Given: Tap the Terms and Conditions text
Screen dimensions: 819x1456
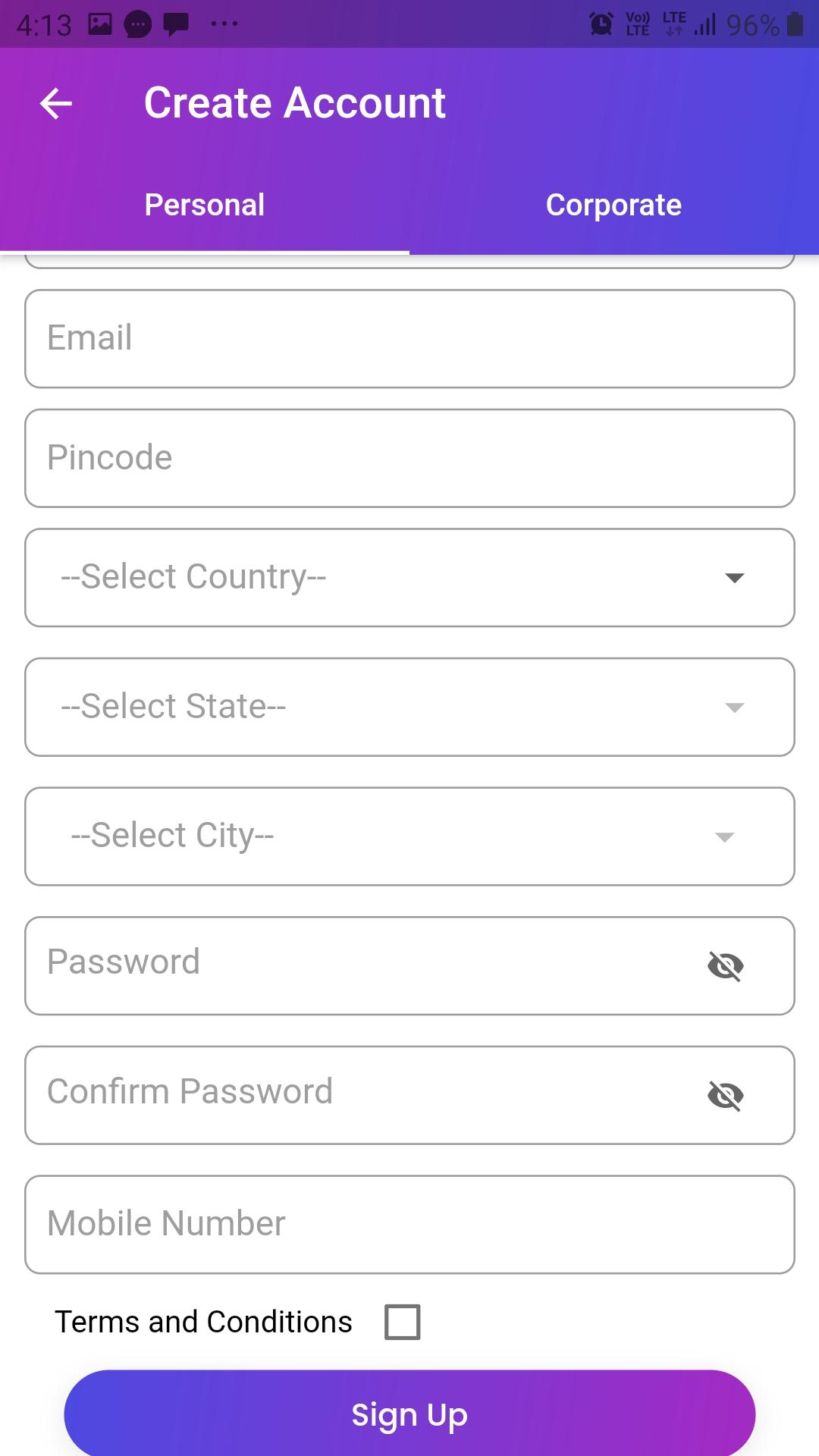Looking at the screenshot, I should (x=203, y=1322).
